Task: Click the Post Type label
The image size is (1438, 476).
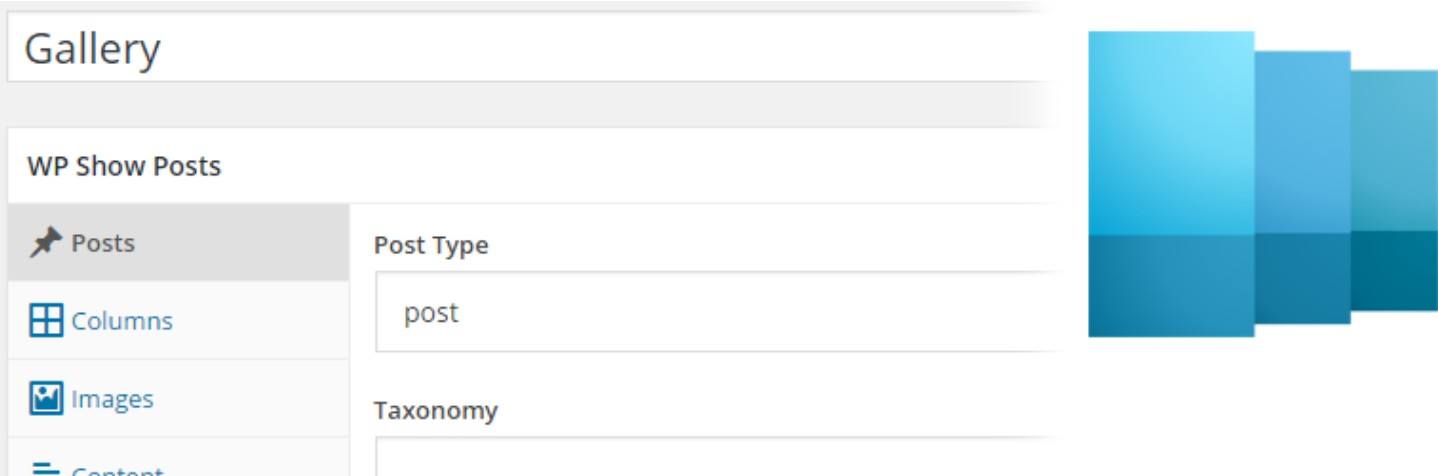Action: (x=431, y=245)
